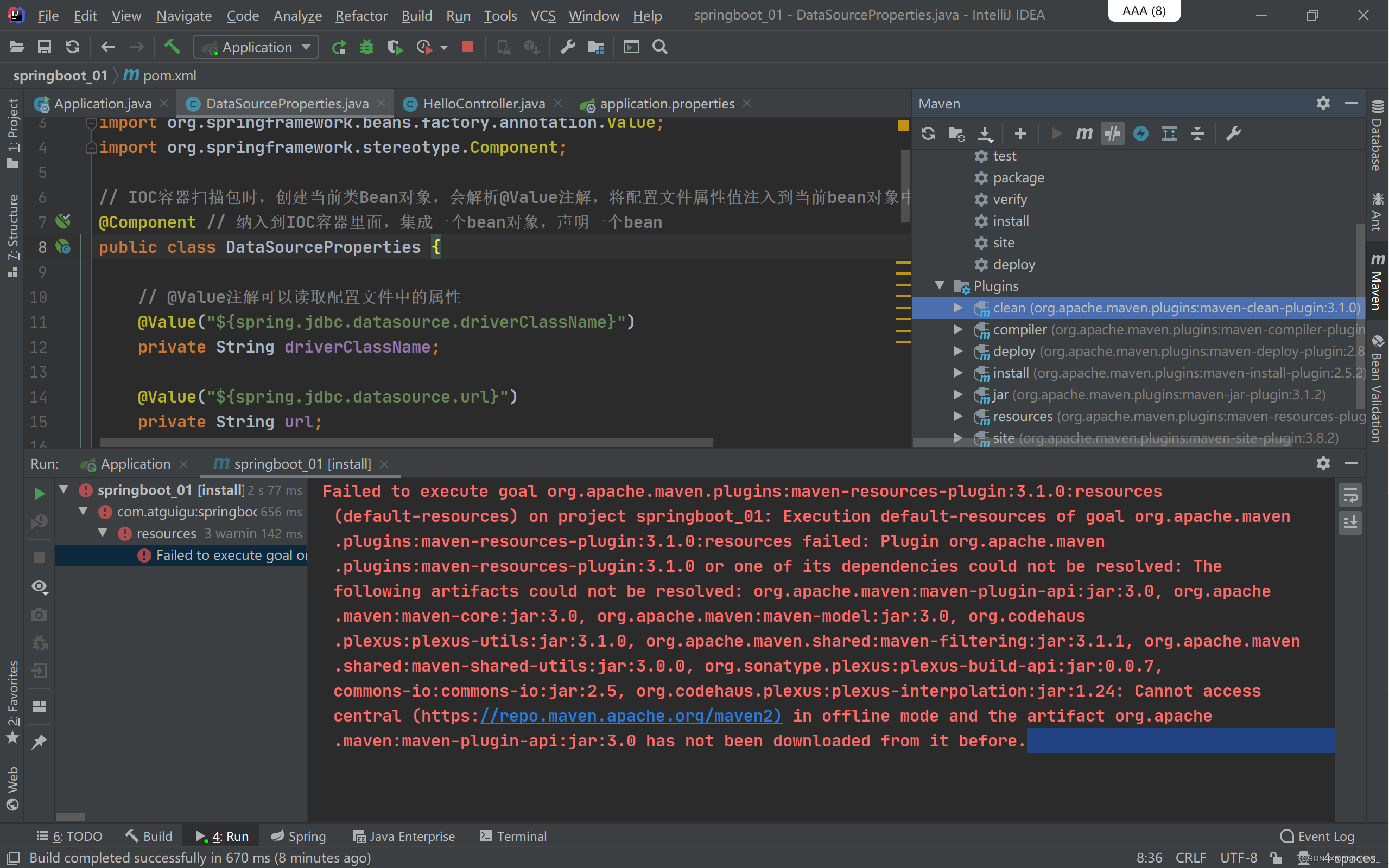Toggle soft-wrap in the Run console

pyautogui.click(x=1350, y=494)
